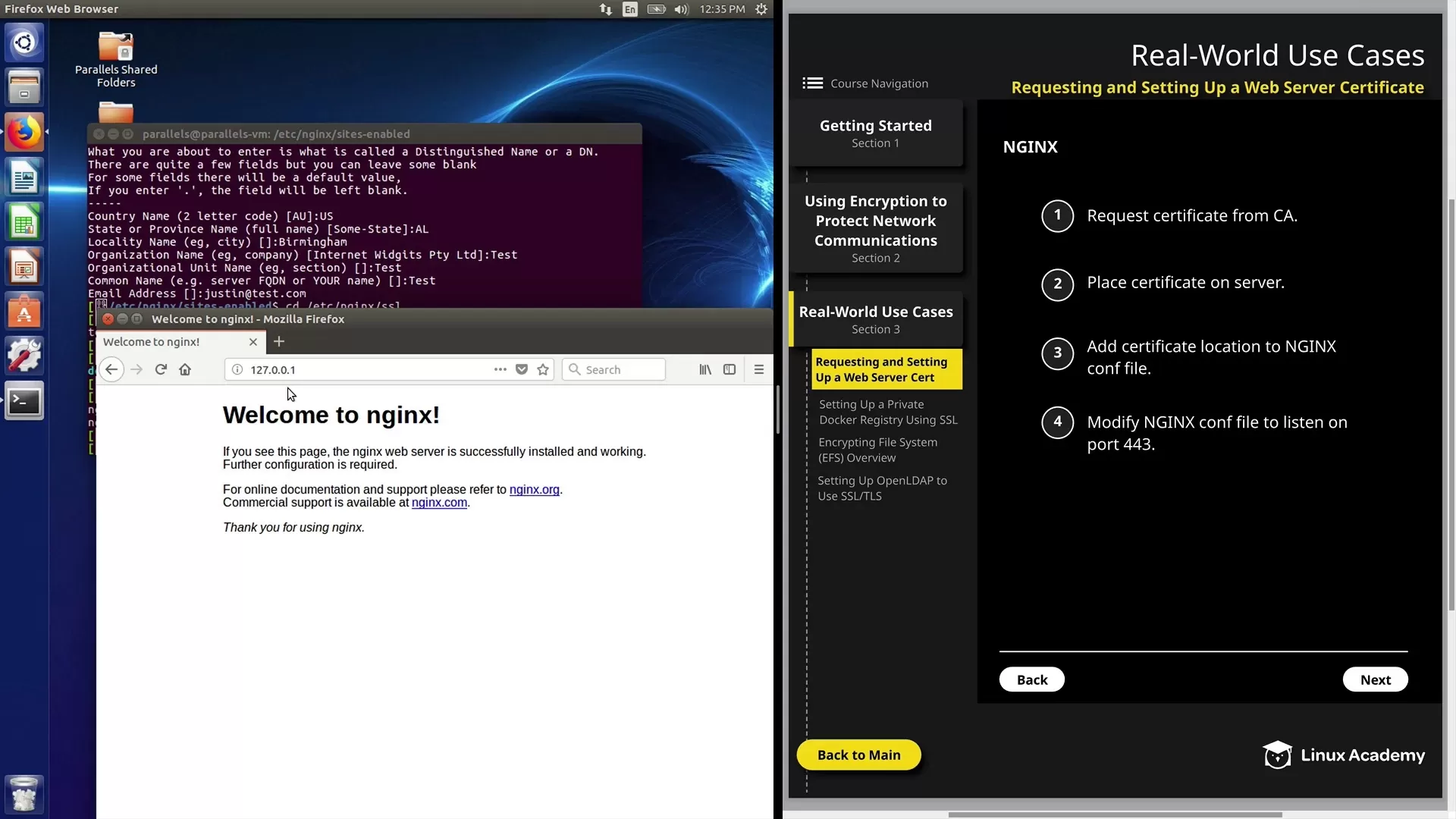Follow the nginx.org link
Image resolution: width=1456 pixels, height=819 pixels.
pyautogui.click(x=534, y=490)
